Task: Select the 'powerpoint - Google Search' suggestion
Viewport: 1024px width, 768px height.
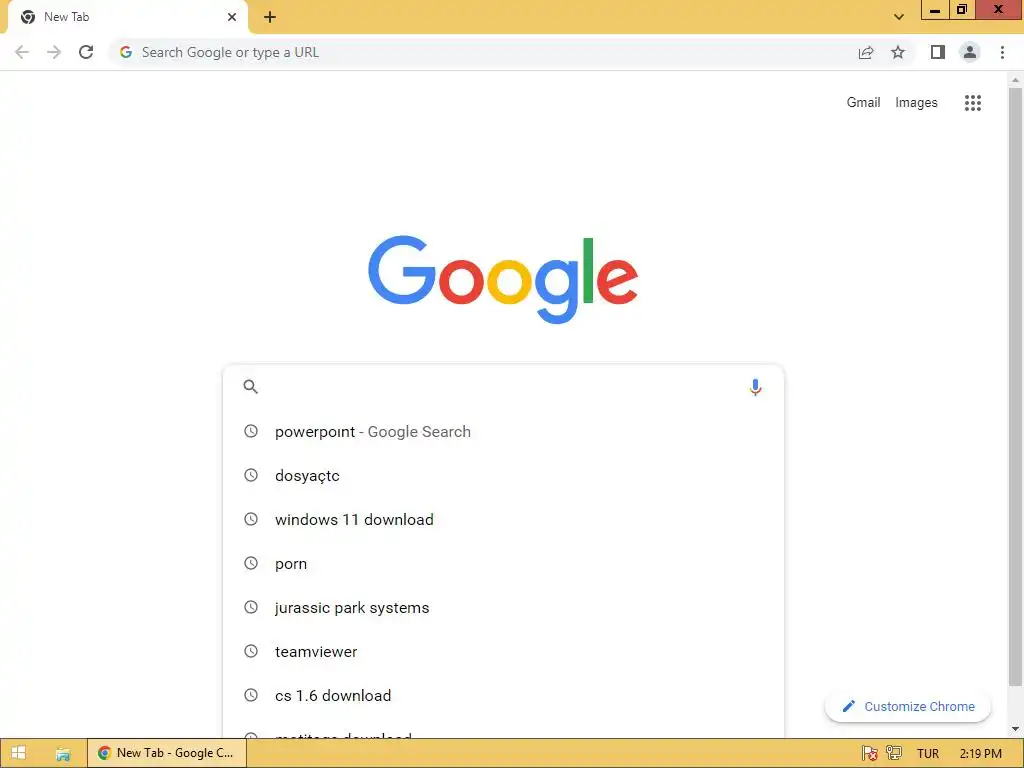Action: [x=503, y=432]
